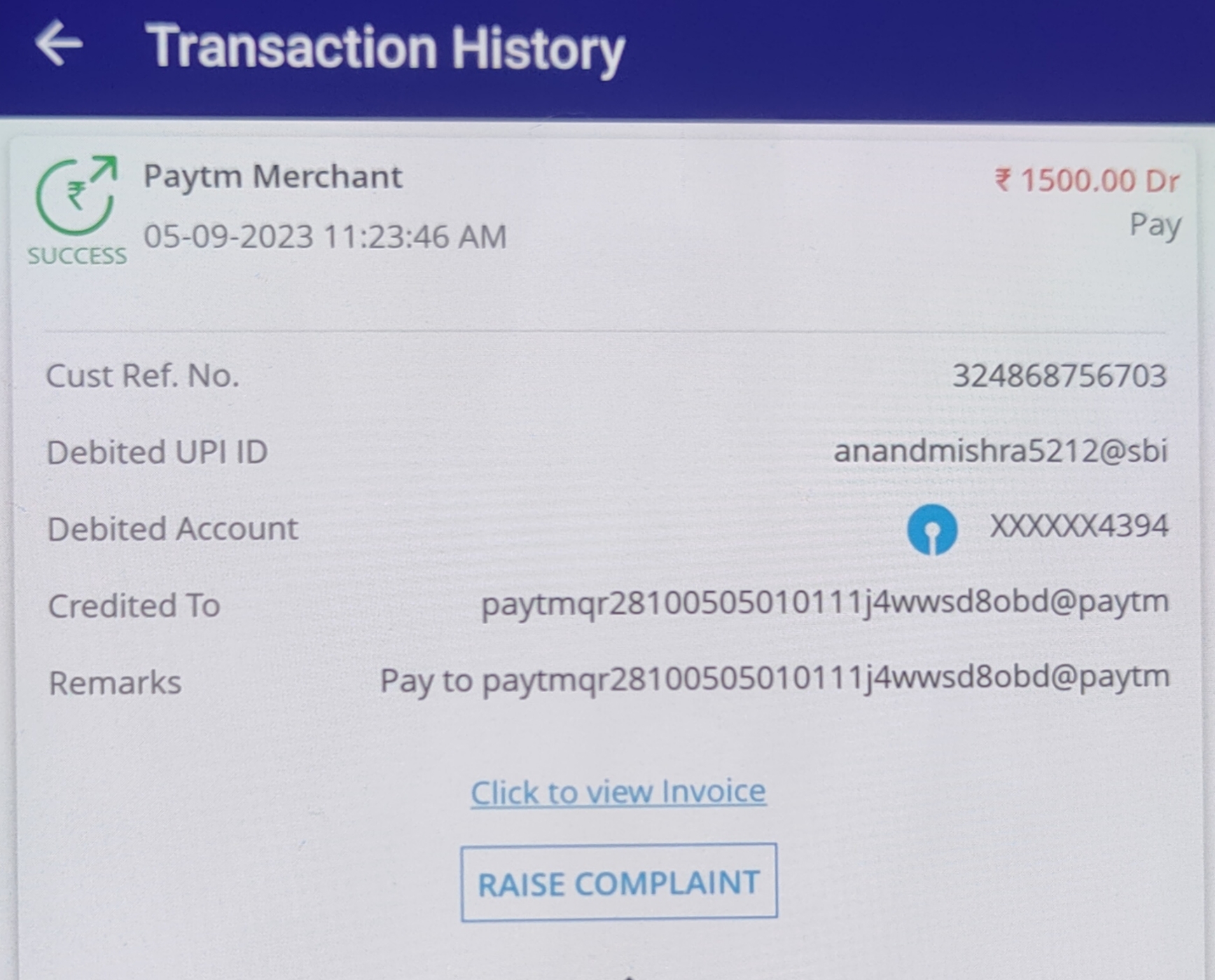Click the Debited UPI ID label
This screenshot has height=980, width=1215.
158,453
